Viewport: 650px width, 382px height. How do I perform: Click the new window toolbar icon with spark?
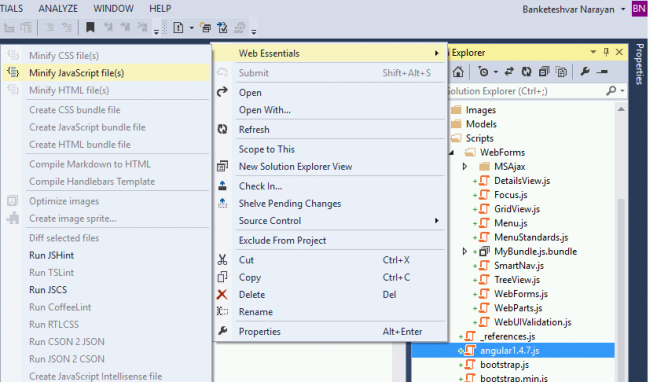205,28
